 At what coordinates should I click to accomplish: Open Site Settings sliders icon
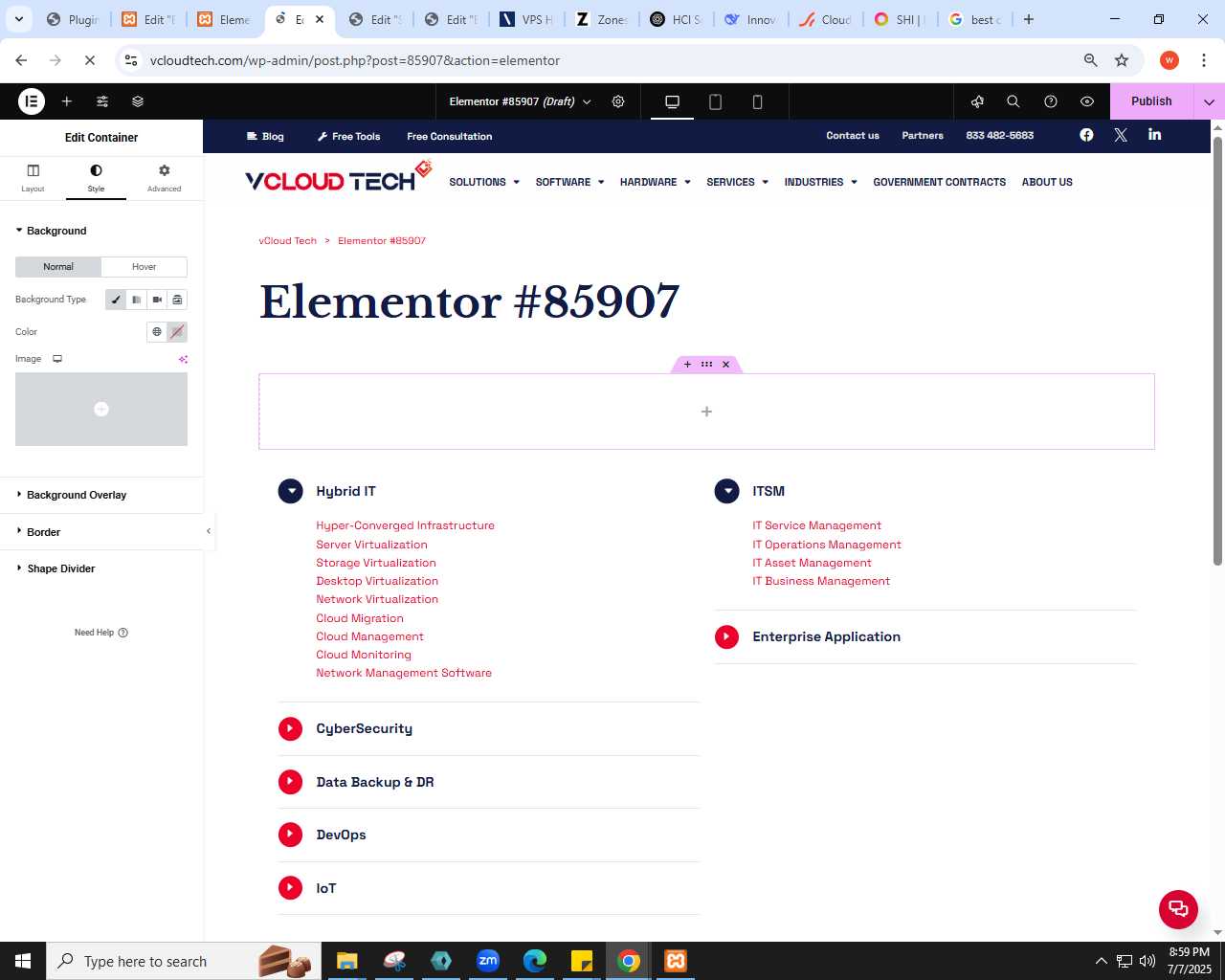point(102,100)
